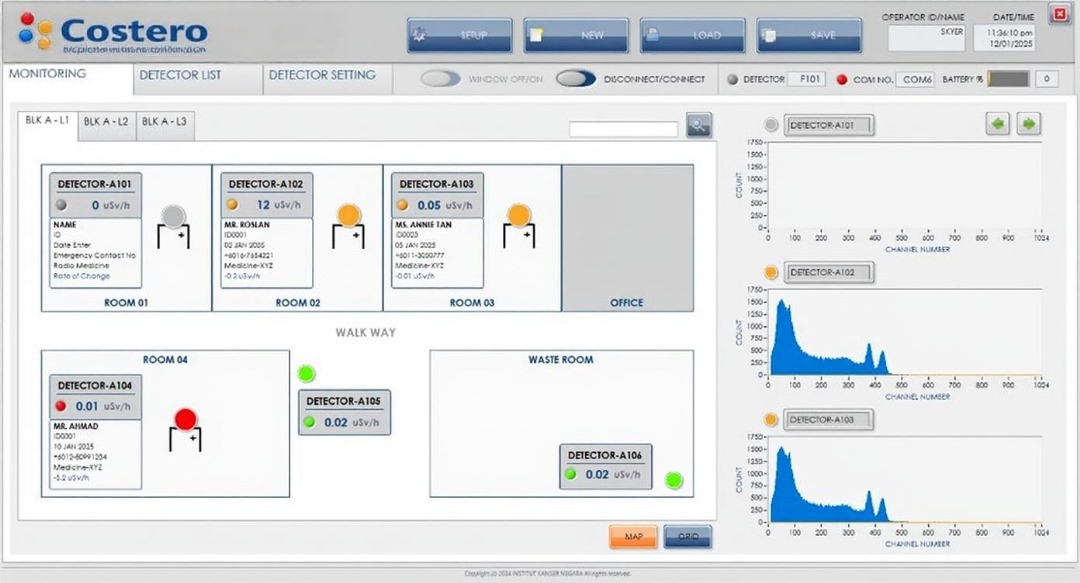Click the orange detector indicator in Room 02
Viewport: 1080px width, 583px height.
347,215
